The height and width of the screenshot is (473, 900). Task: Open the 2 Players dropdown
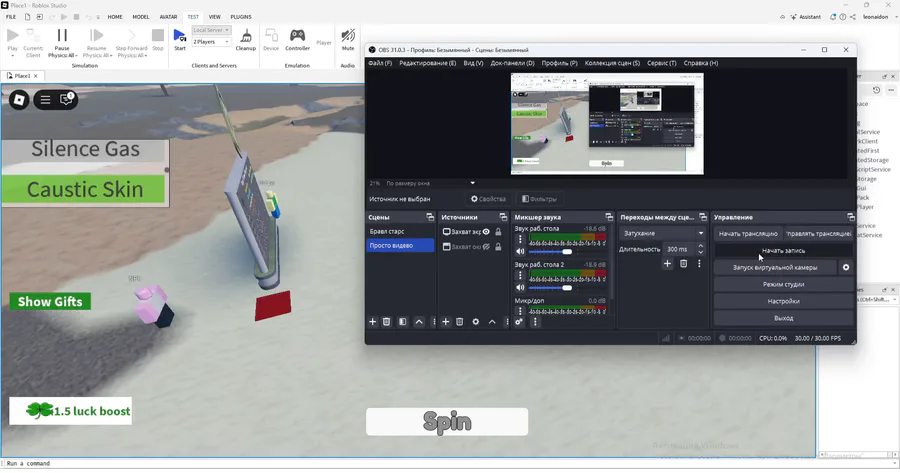click(211, 42)
